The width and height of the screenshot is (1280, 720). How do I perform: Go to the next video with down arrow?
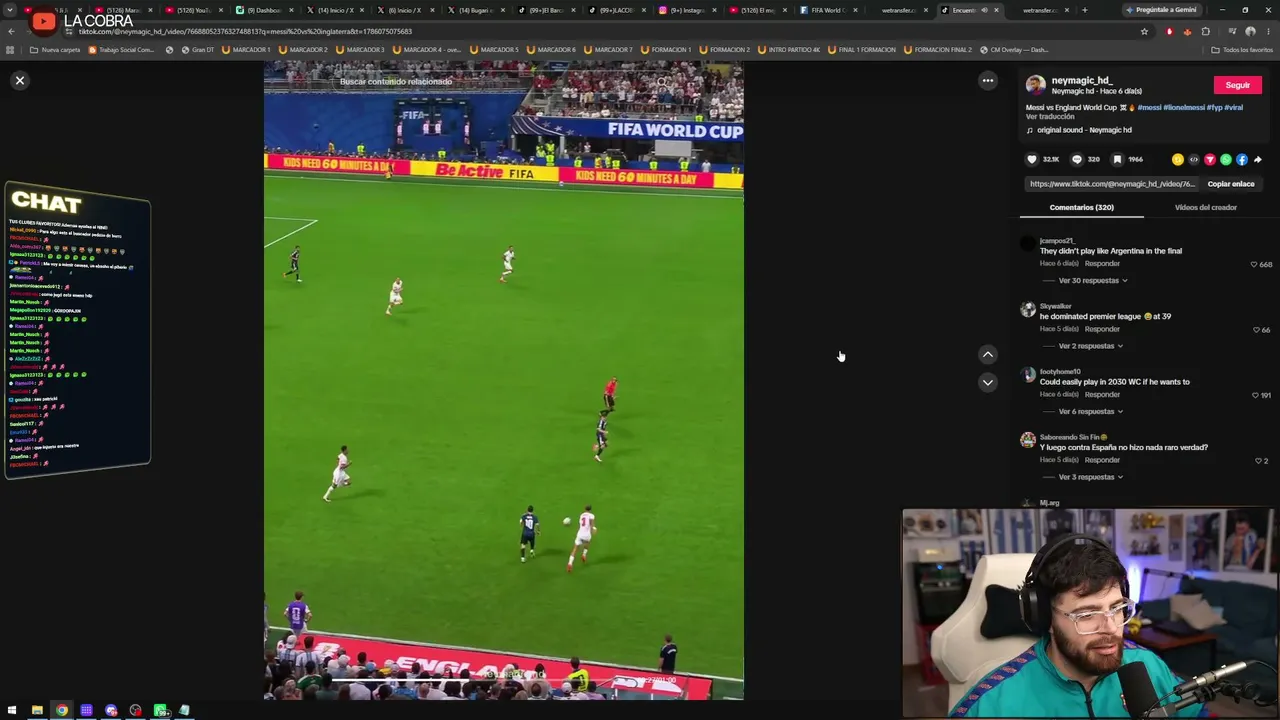[988, 382]
